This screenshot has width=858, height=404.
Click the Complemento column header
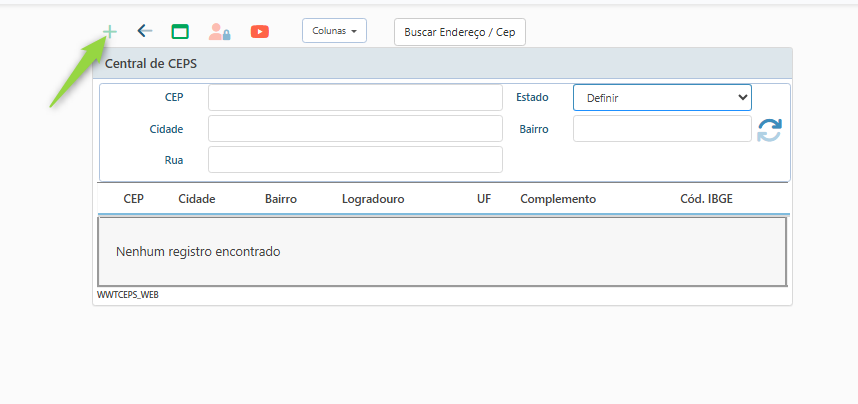558,199
